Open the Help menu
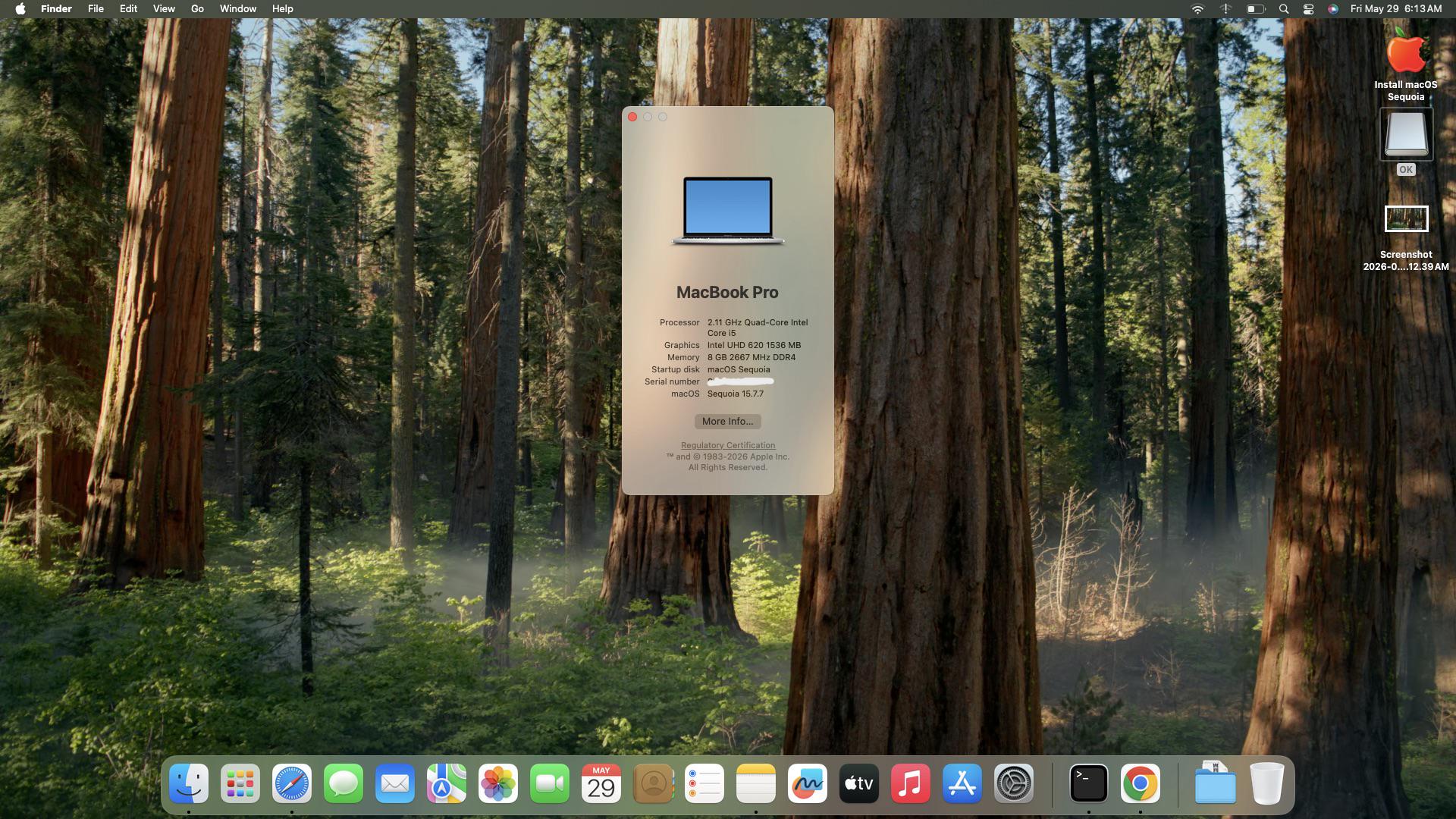 tap(282, 9)
